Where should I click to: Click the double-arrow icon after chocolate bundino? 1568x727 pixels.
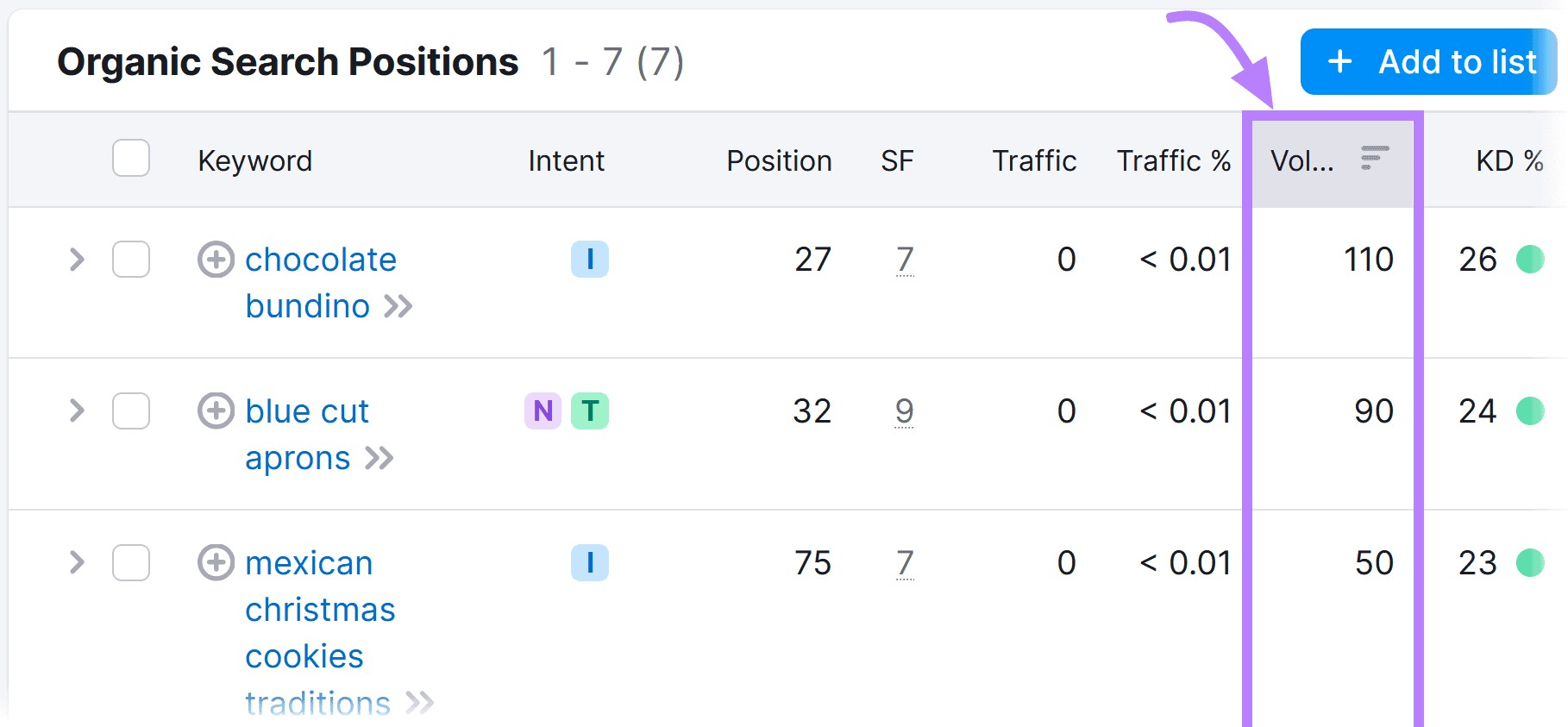[x=401, y=306]
